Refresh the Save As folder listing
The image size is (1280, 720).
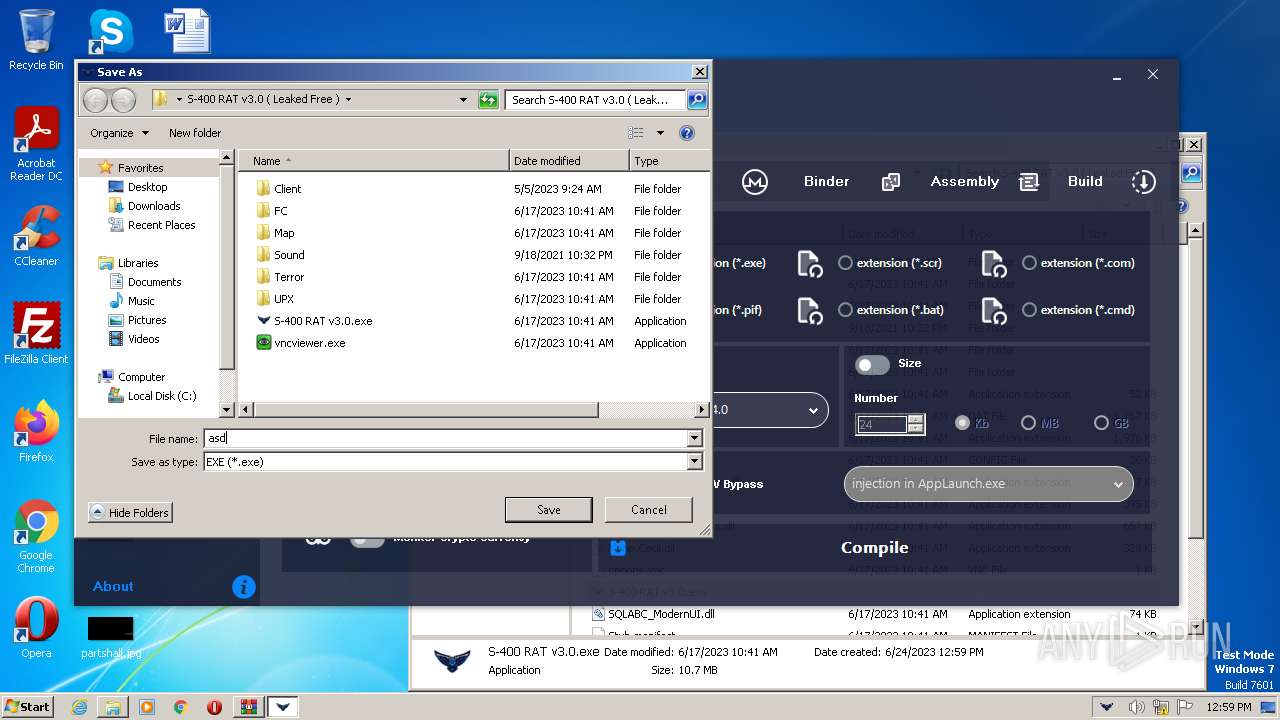[x=488, y=99]
